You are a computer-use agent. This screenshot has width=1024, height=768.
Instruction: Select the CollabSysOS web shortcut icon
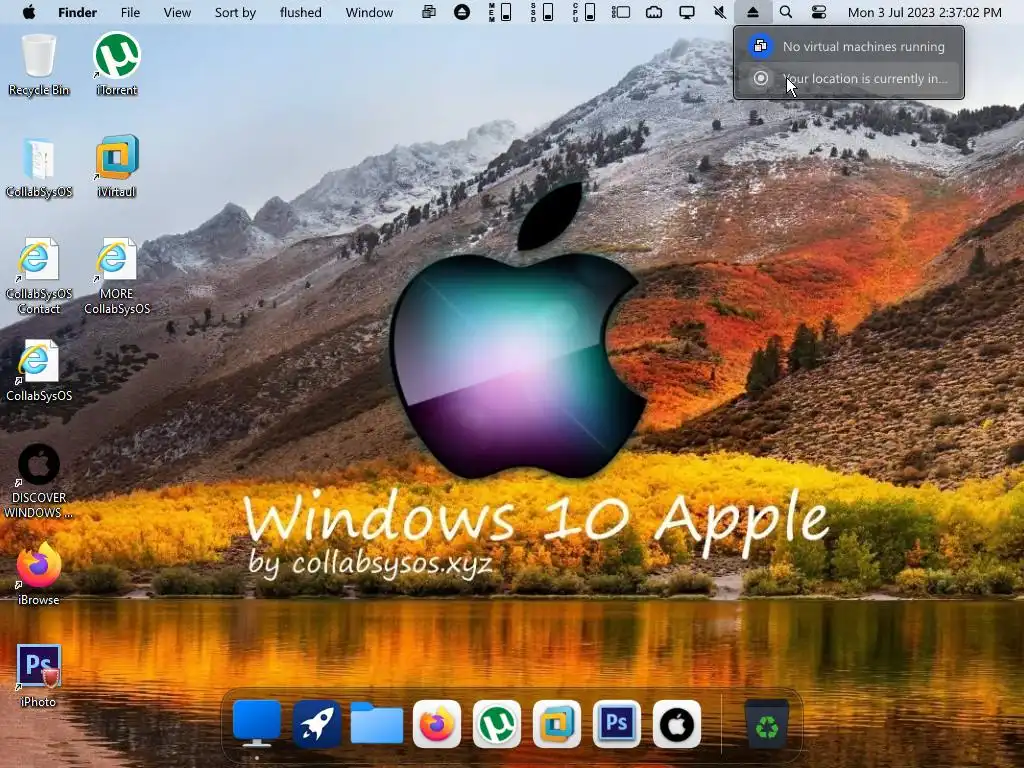[x=39, y=371]
